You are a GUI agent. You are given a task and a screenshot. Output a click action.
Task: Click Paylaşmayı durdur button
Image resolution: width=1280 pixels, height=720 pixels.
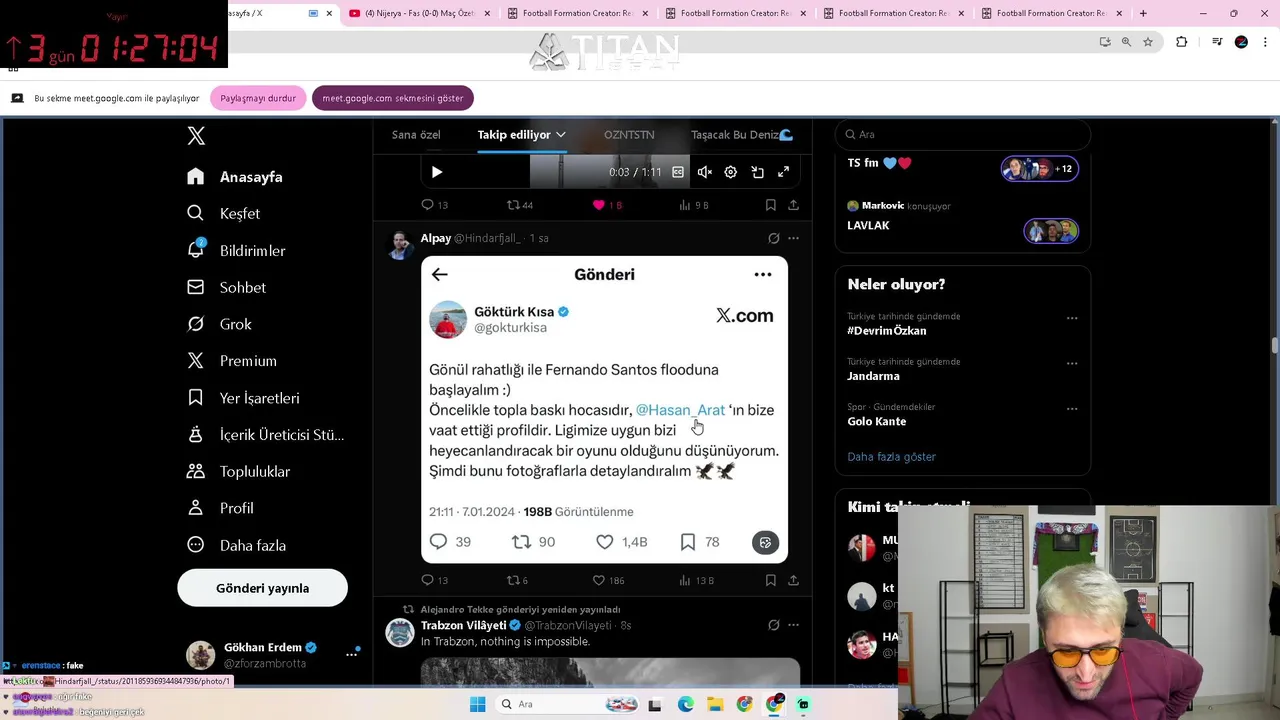pos(258,98)
